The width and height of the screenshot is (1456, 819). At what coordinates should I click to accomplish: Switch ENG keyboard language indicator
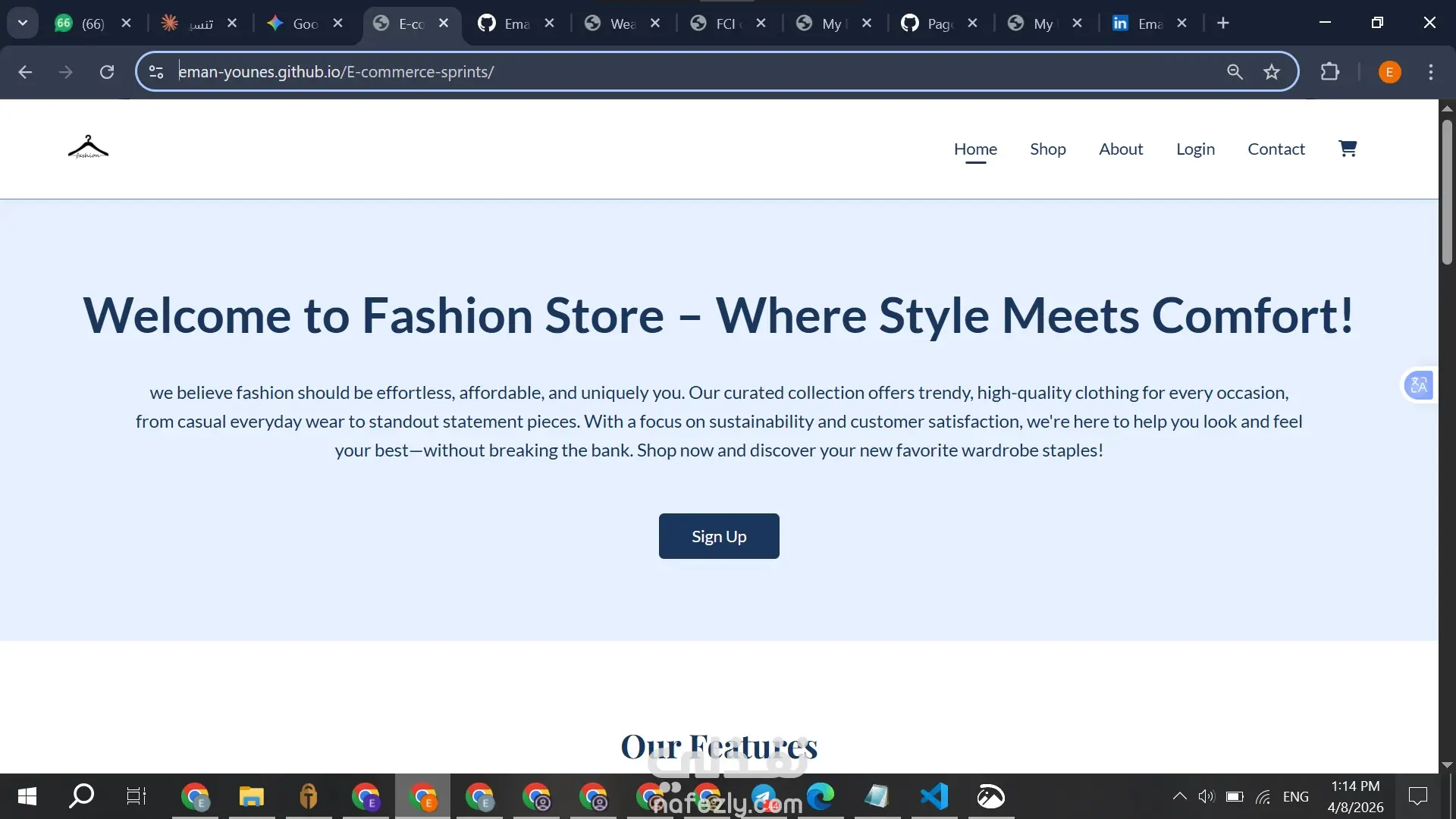(x=1295, y=796)
